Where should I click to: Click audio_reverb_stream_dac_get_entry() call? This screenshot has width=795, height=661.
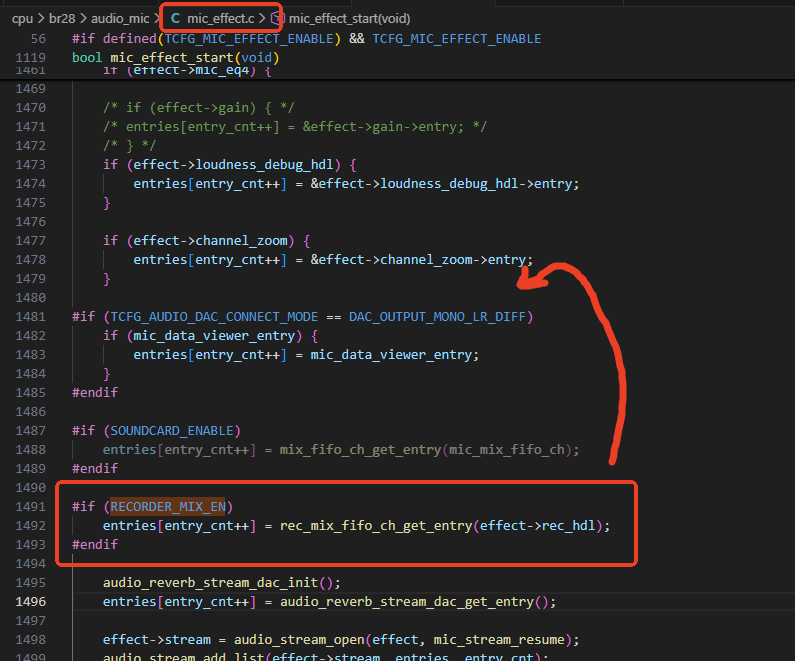pos(414,602)
